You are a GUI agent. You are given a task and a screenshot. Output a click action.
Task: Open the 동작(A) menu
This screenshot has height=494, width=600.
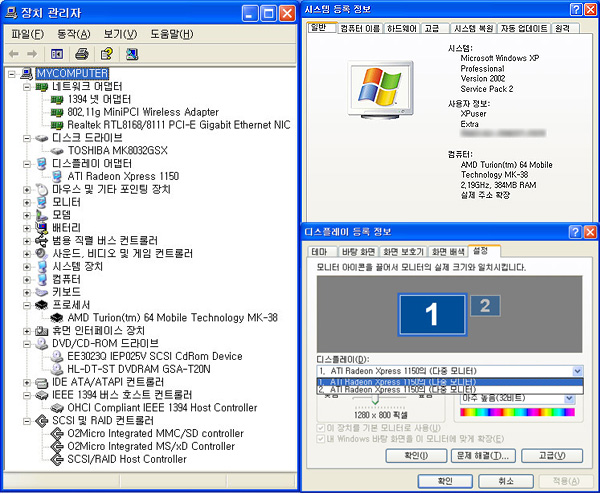coord(73,34)
